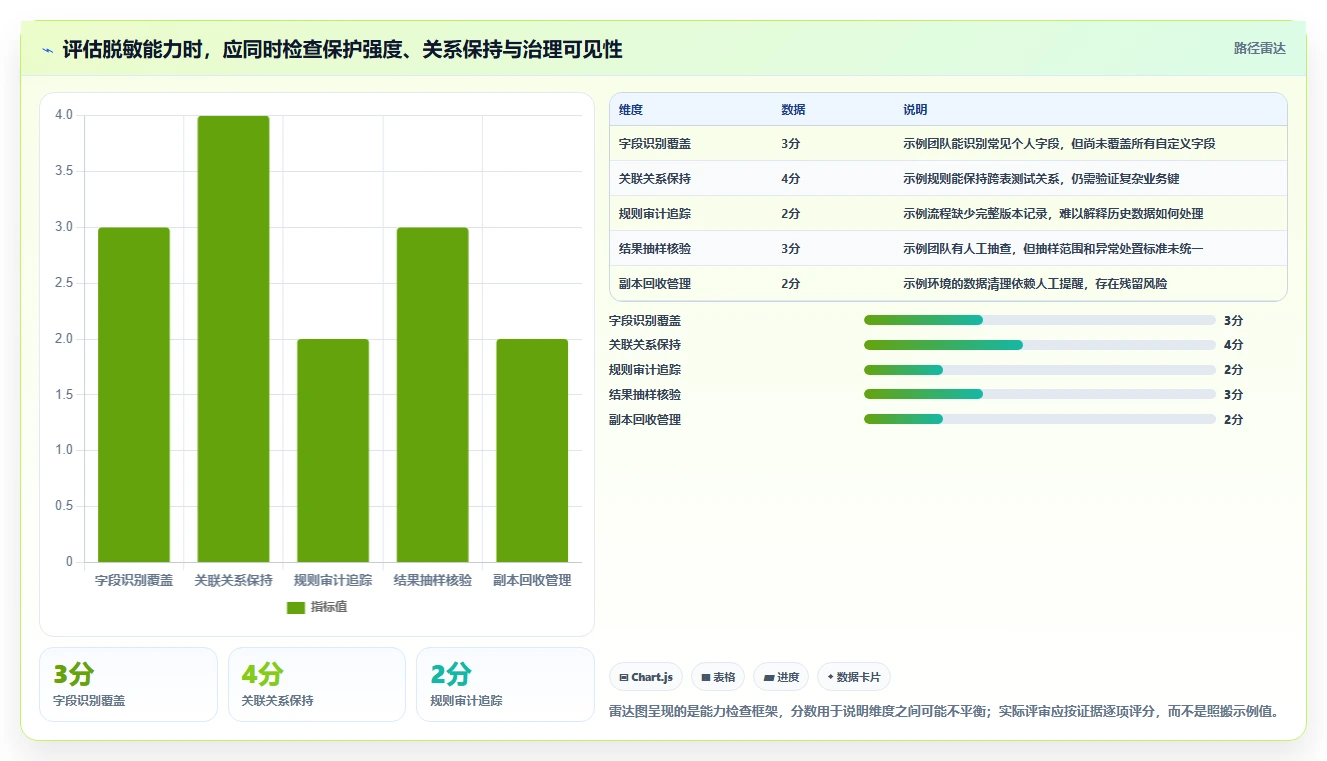Click the 字段识别覆盖 bar in the chart
The width and height of the screenshot is (1327, 761).
tap(134, 395)
